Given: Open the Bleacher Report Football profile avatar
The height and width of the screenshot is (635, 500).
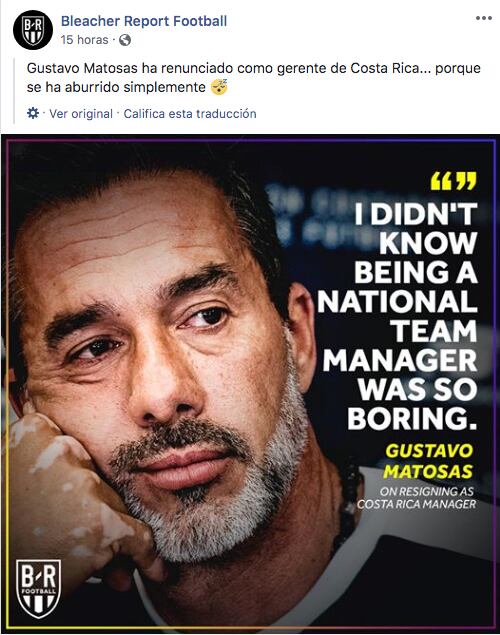Looking at the screenshot, I should tap(33, 30).
